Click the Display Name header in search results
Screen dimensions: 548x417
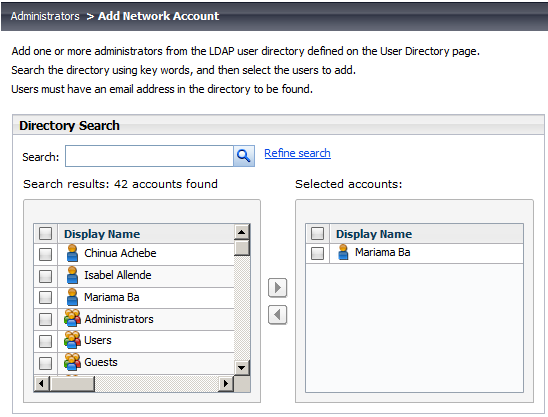click(x=102, y=234)
